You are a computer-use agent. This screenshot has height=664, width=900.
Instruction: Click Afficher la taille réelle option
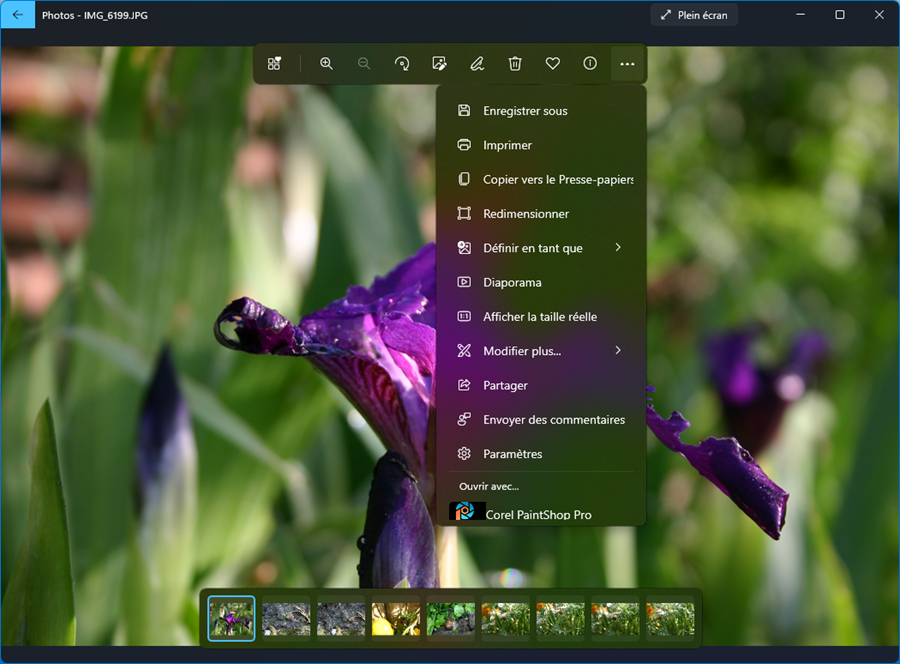540,317
